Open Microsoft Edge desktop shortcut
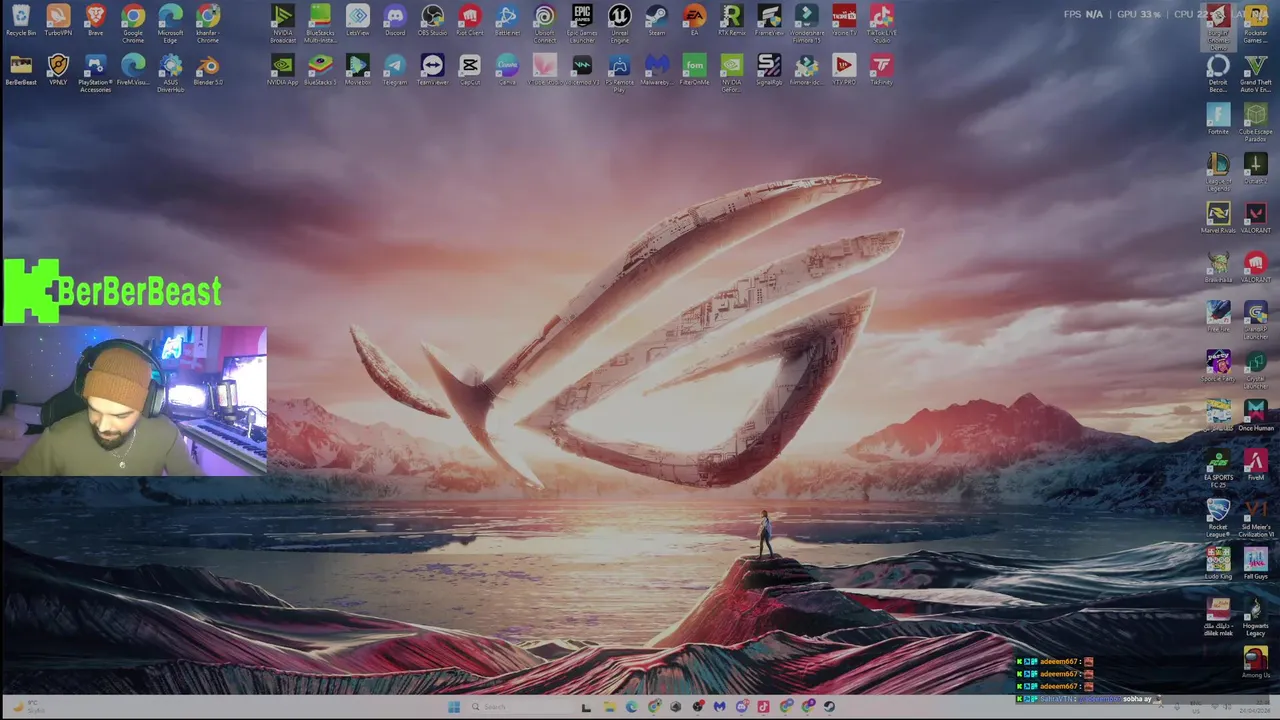1280x720 pixels. tap(170, 24)
